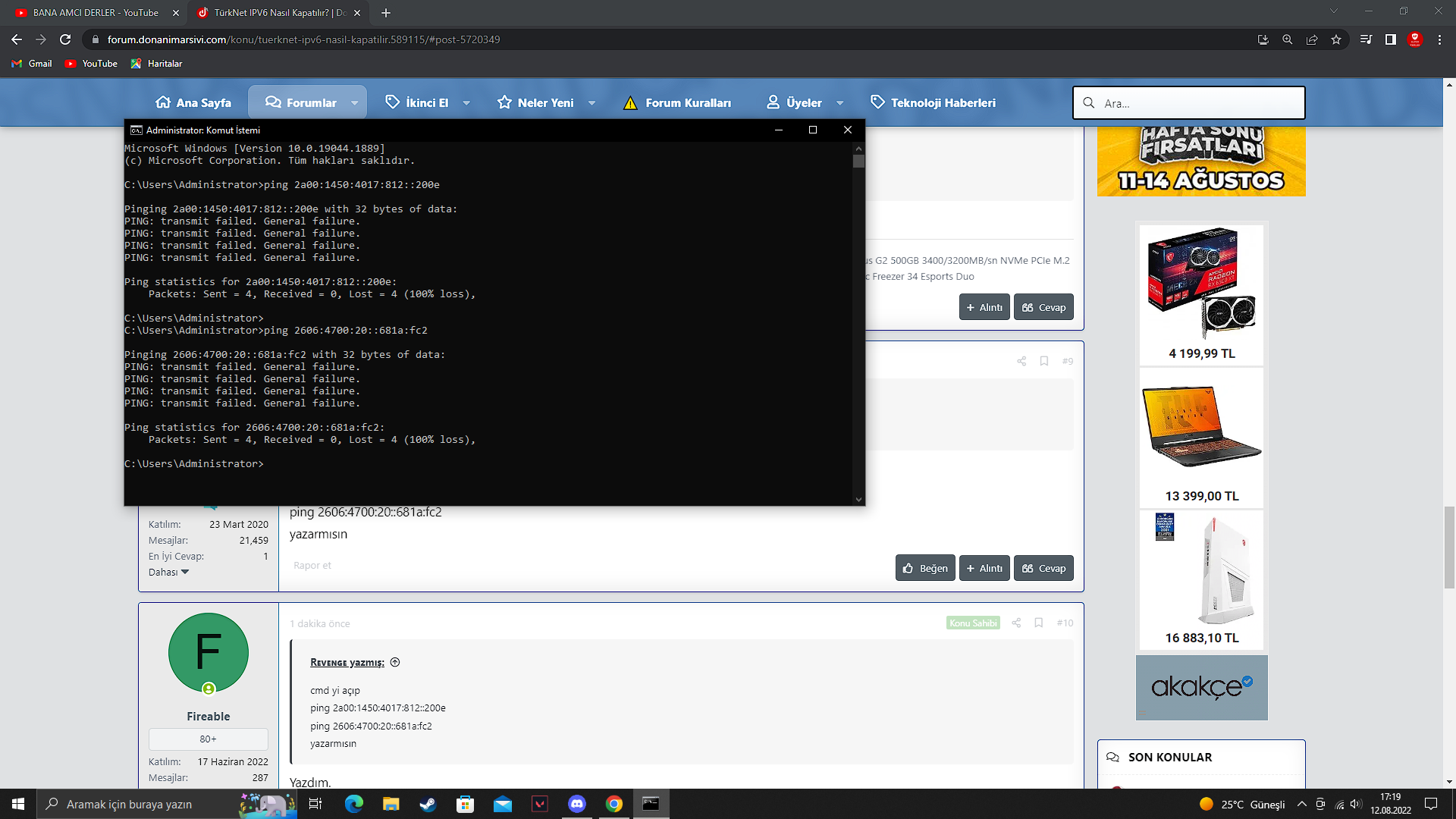Click the forum search field Ara...

(1188, 102)
